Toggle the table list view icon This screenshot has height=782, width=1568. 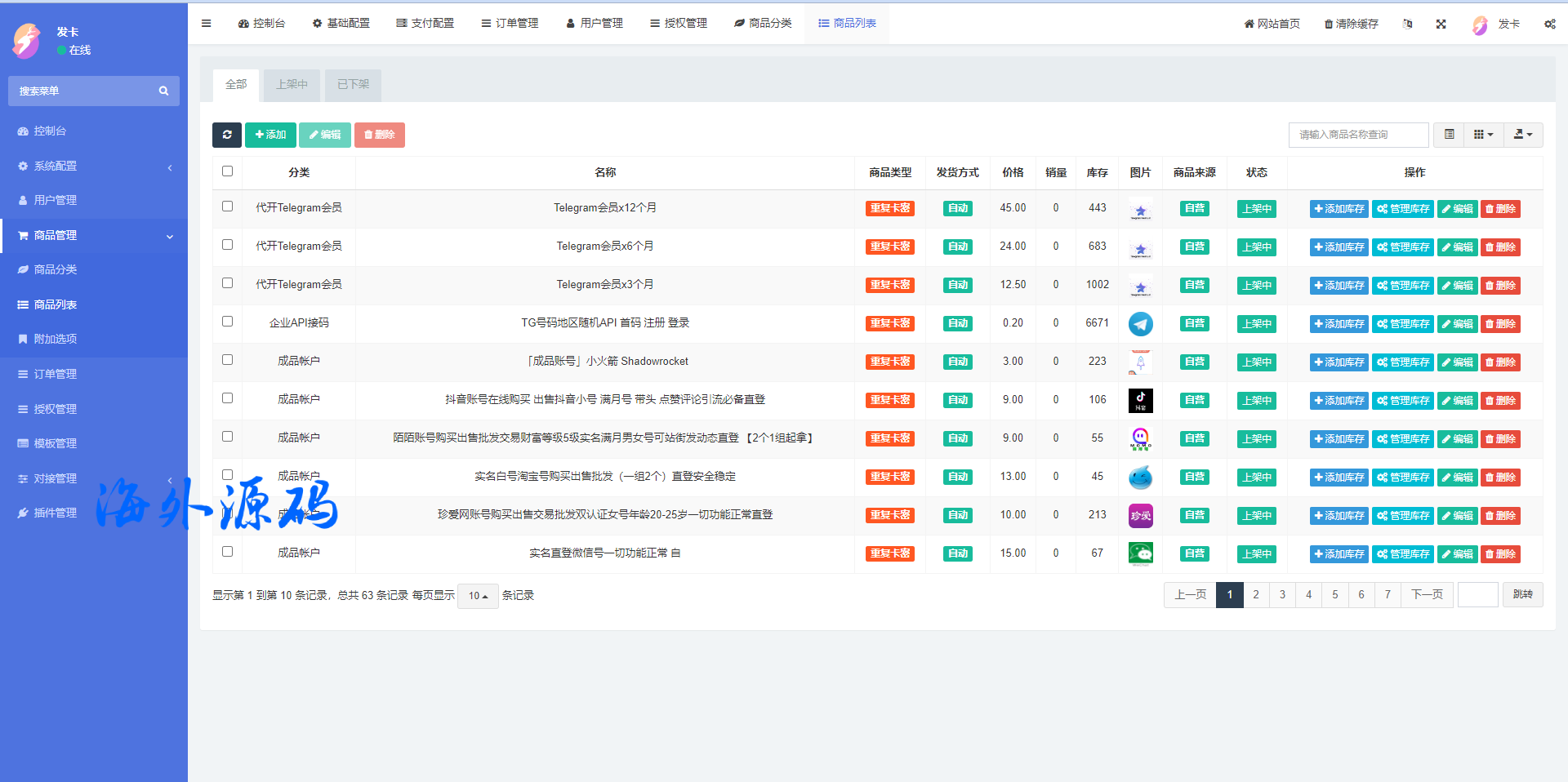click(x=1449, y=135)
